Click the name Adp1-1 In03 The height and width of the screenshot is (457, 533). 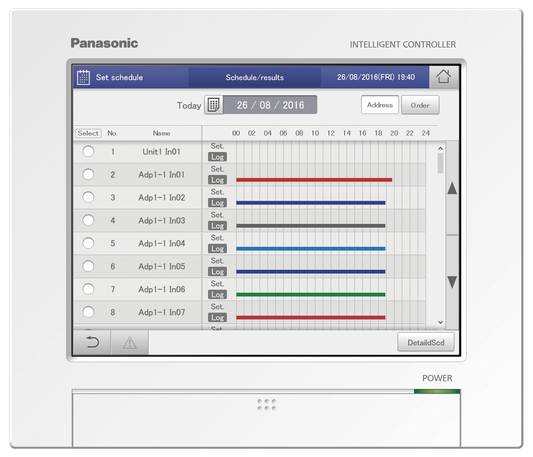point(161,220)
